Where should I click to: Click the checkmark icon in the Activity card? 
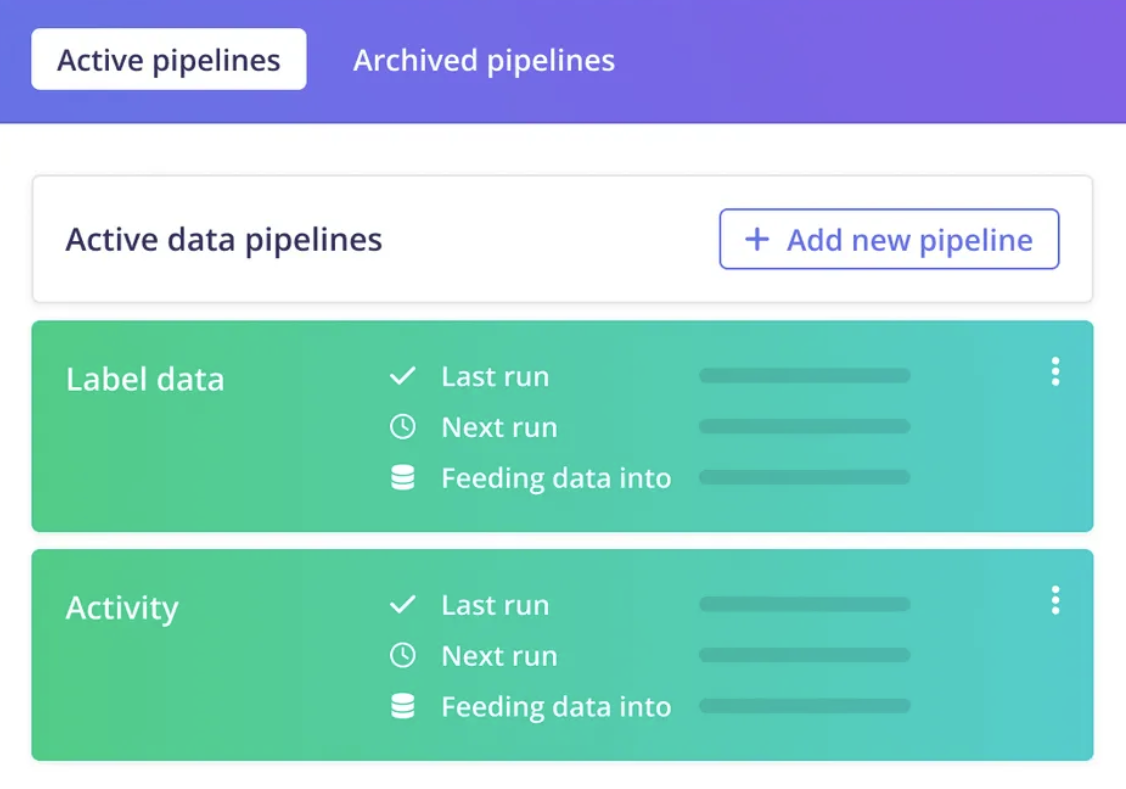pyautogui.click(x=404, y=604)
